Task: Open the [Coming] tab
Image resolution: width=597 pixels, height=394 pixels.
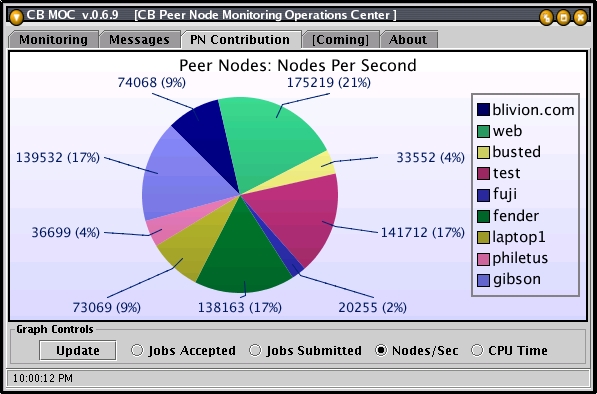Action: point(340,40)
